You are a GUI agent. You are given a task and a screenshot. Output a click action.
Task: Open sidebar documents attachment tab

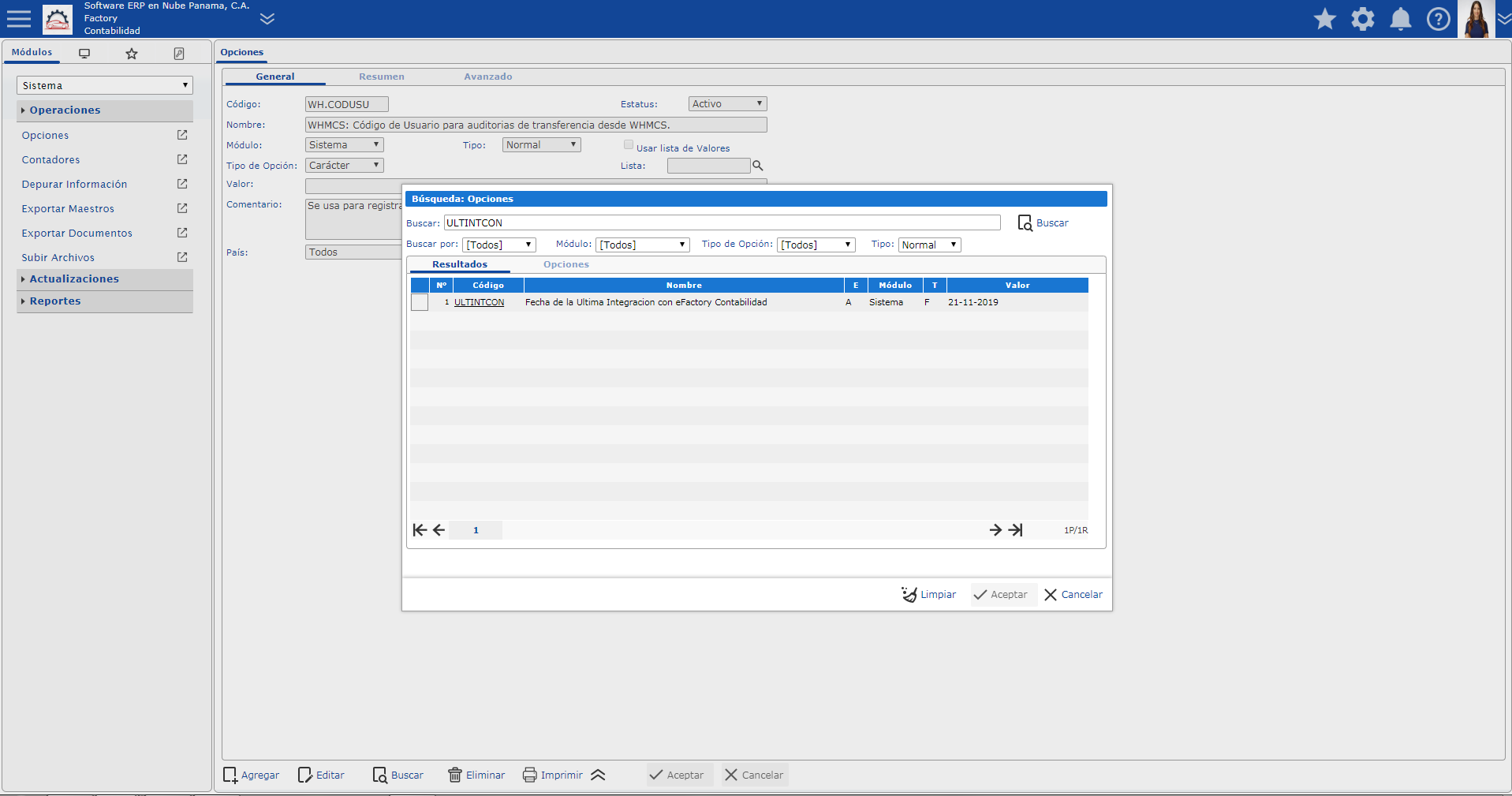pos(179,54)
